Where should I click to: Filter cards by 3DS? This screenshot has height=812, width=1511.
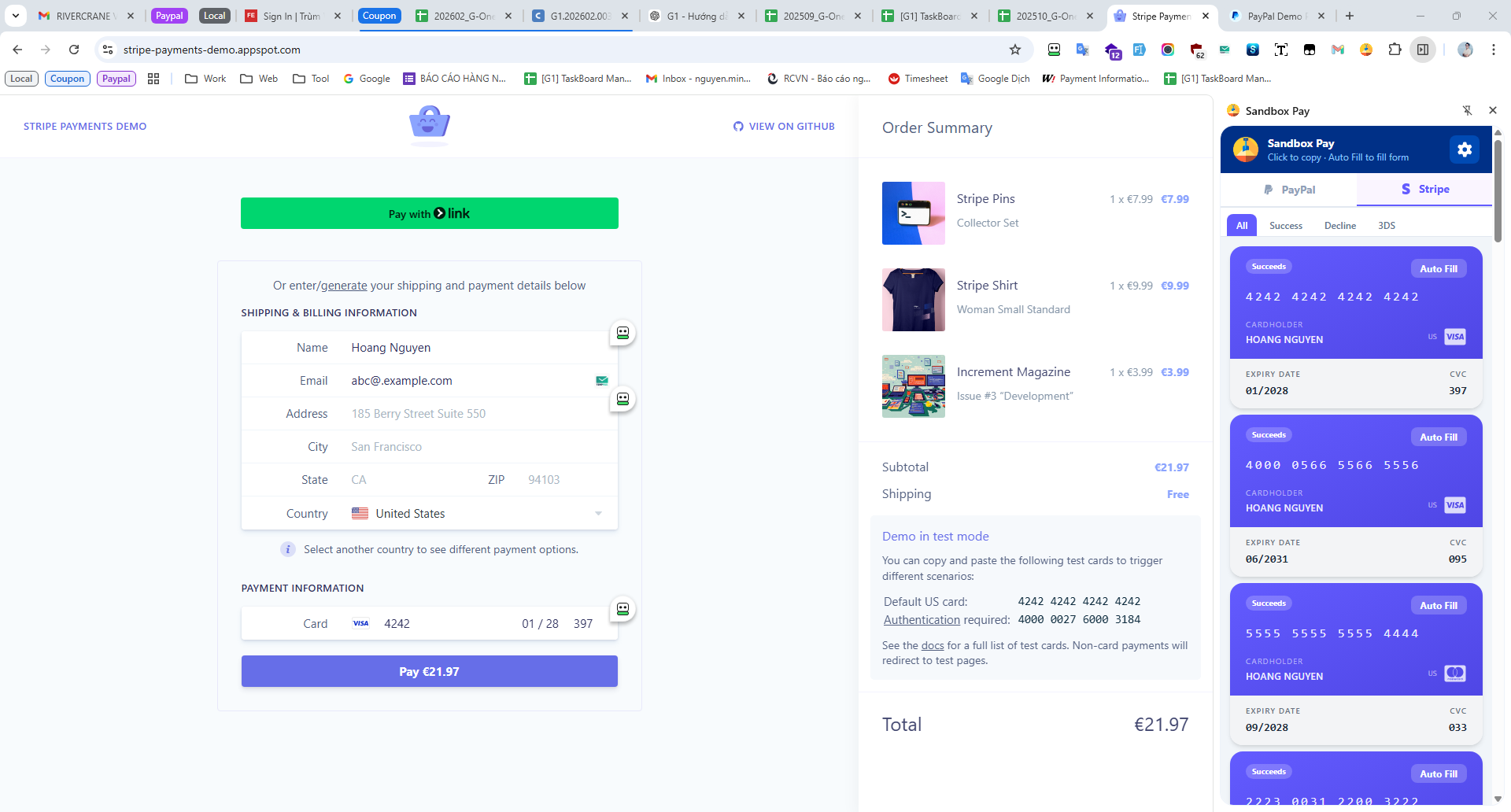(x=1387, y=226)
